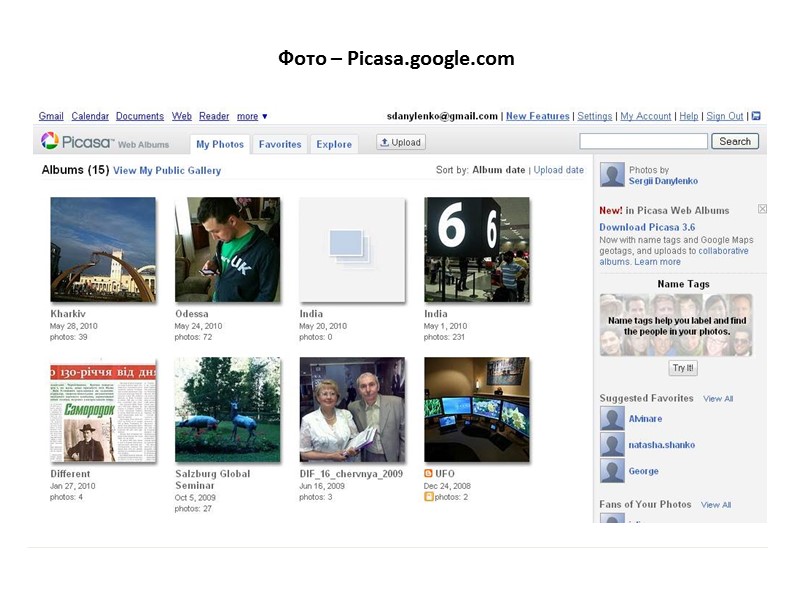Open the Documents link
Screen dimensions: 800x600
tap(140, 116)
